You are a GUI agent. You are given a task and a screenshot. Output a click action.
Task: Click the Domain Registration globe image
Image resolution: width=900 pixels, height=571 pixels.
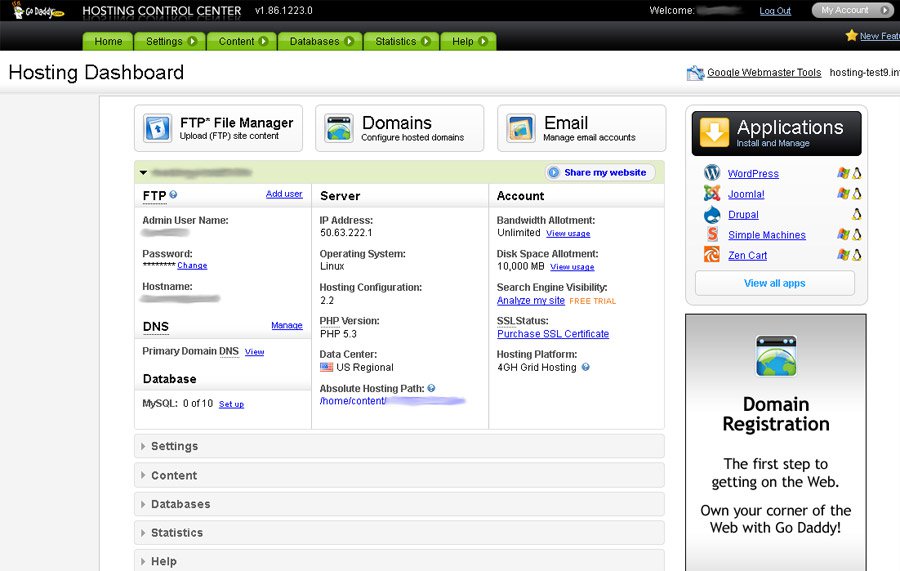click(x=776, y=356)
